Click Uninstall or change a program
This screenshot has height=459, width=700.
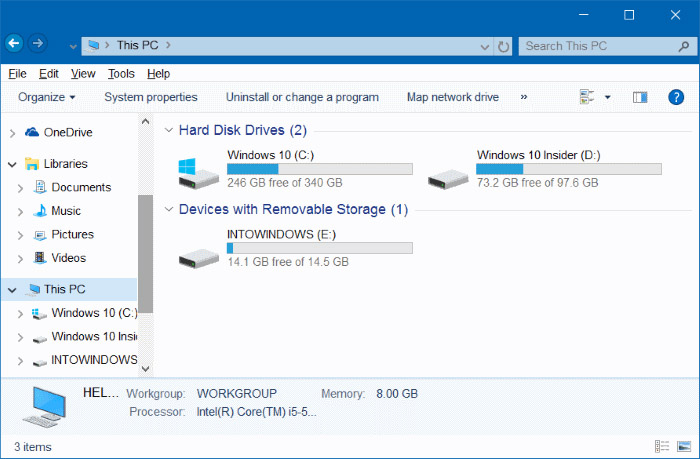(302, 97)
